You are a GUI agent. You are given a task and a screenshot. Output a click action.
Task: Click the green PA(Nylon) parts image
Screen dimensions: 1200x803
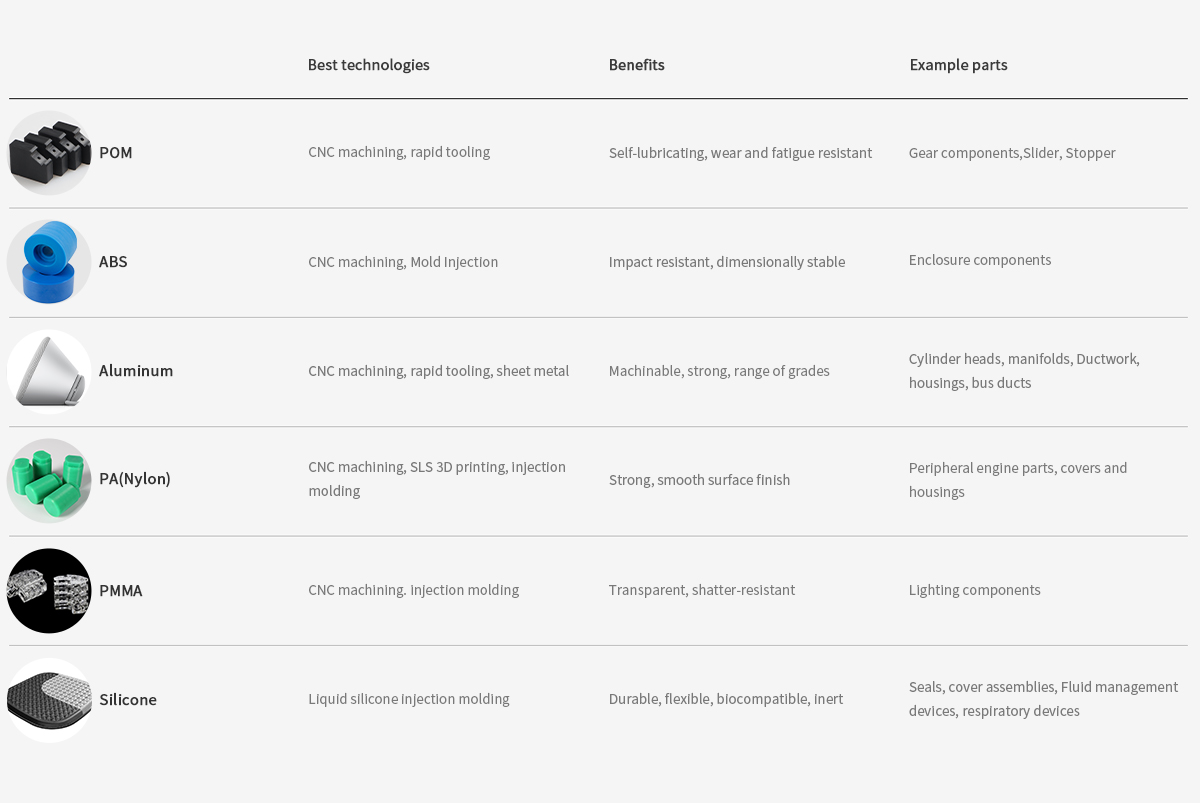pyautogui.click(x=49, y=480)
